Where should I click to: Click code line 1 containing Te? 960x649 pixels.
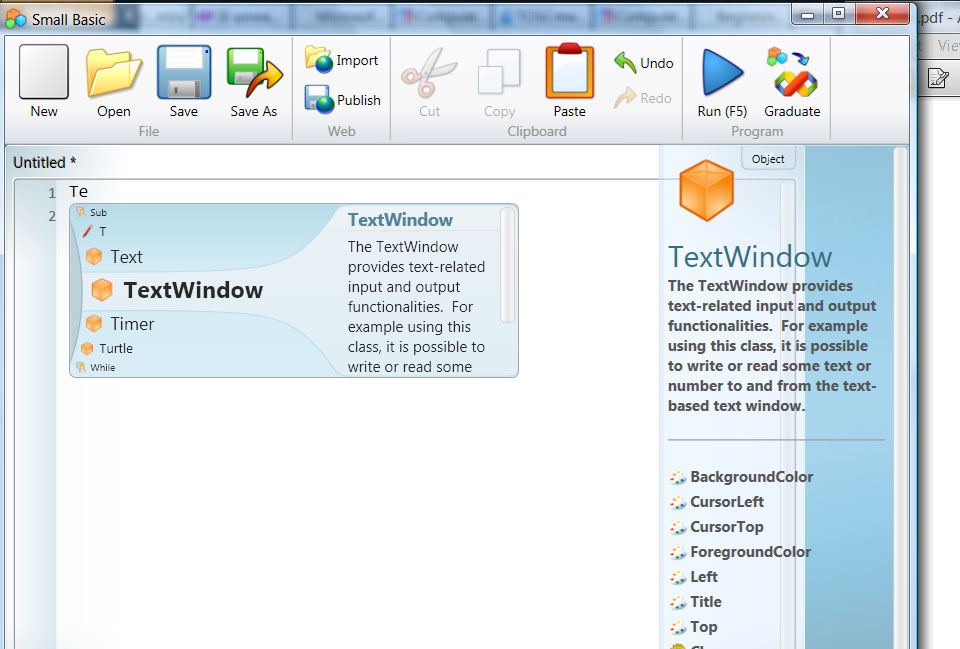78,192
